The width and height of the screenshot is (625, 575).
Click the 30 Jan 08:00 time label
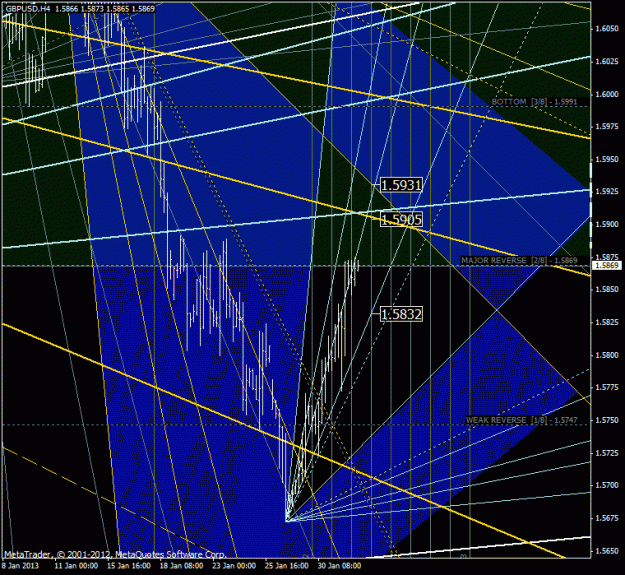[x=340, y=566]
